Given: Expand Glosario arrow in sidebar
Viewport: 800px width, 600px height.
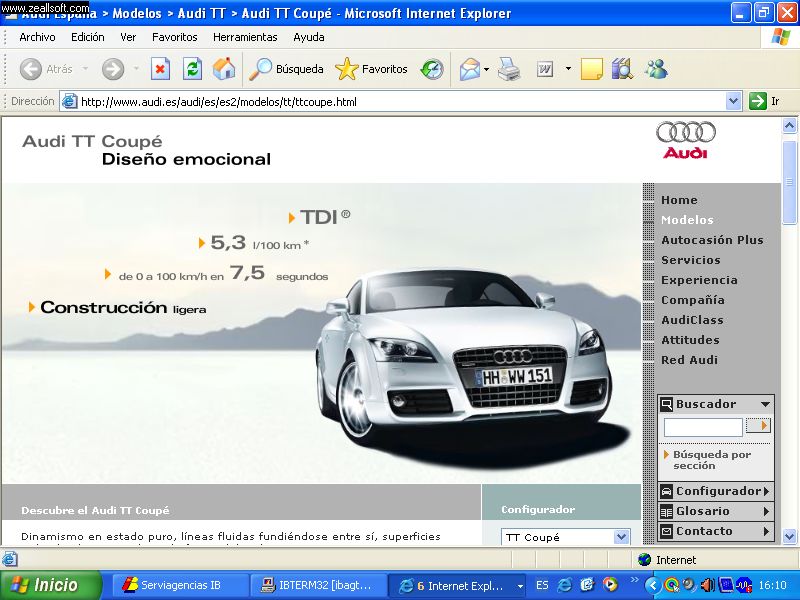Looking at the screenshot, I should click(766, 511).
